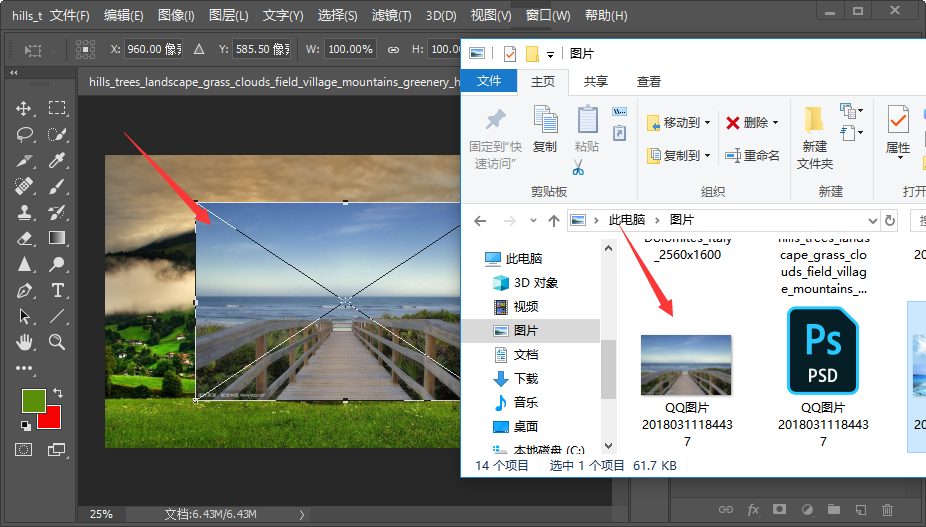Select the Horizontal Type tool
Image resolution: width=926 pixels, height=527 pixels.
pyautogui.click(x=57, y=290)
